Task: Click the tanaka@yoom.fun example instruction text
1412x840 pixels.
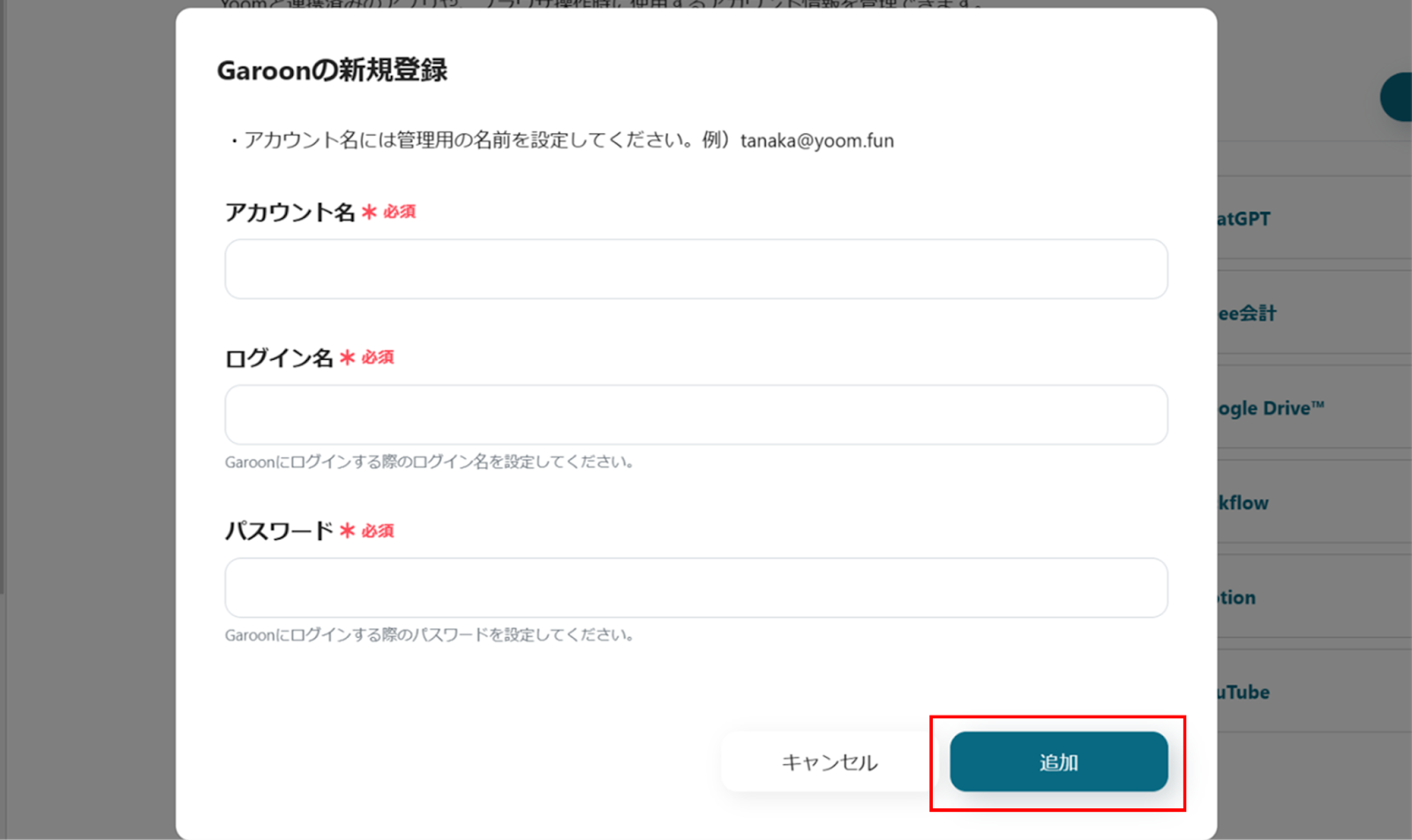Action: click(x=560, y=140)
